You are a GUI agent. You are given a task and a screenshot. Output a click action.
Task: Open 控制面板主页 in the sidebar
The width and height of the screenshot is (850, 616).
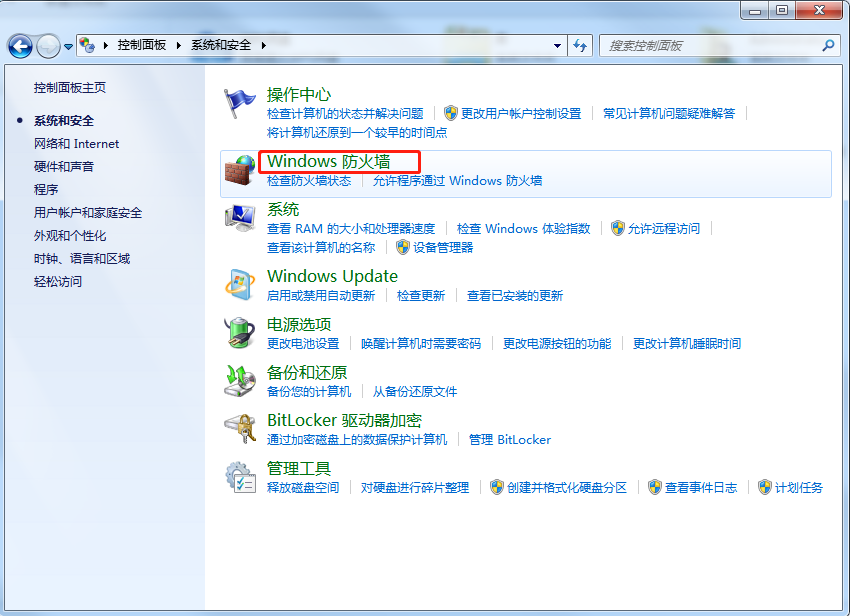pos(70,87)
